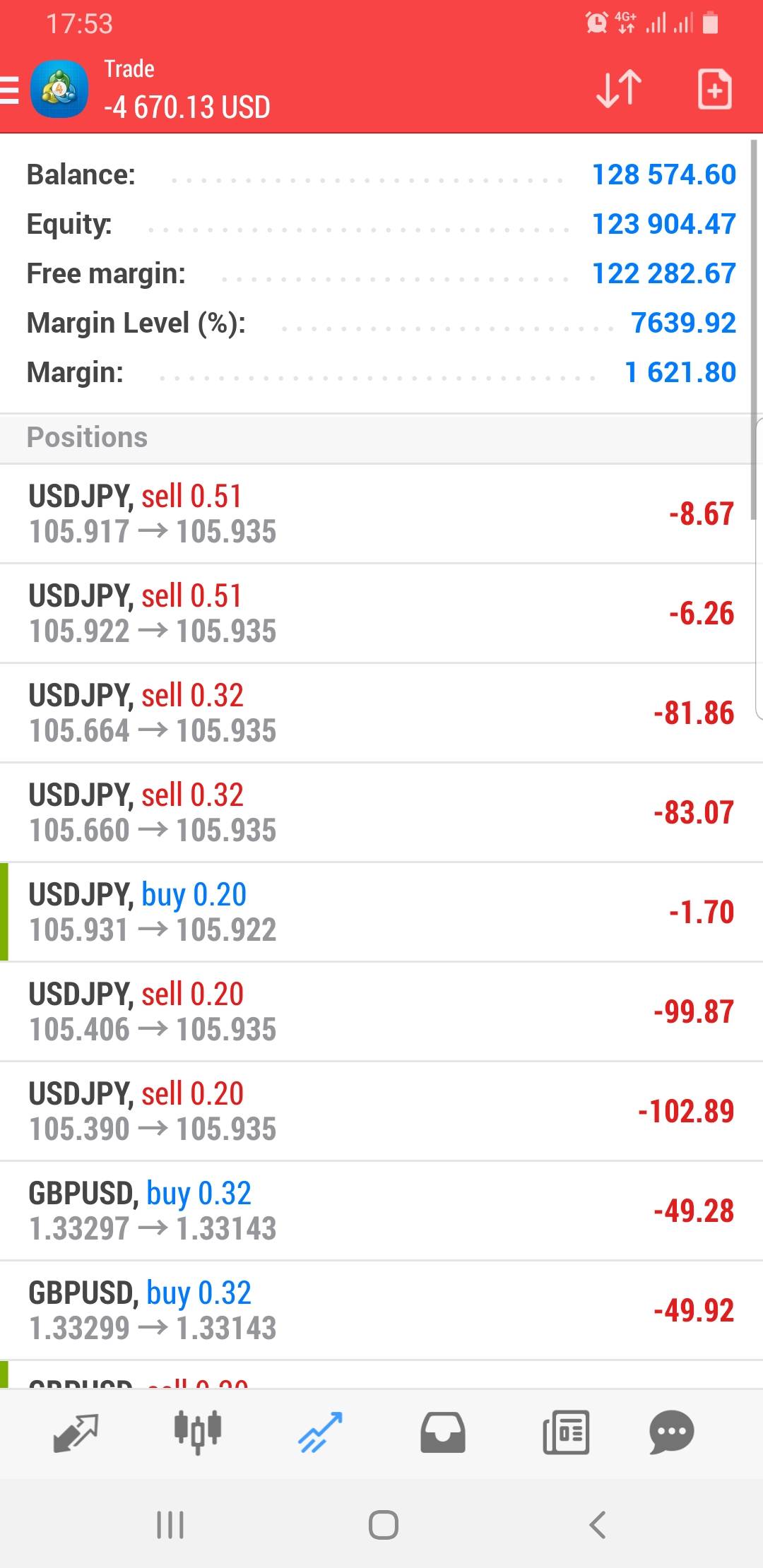The height and width of the screenshot is (1568, 763).
Task: Expand the USDJPY sell 0.51 at 105.917 position
Action: point(381,514)
